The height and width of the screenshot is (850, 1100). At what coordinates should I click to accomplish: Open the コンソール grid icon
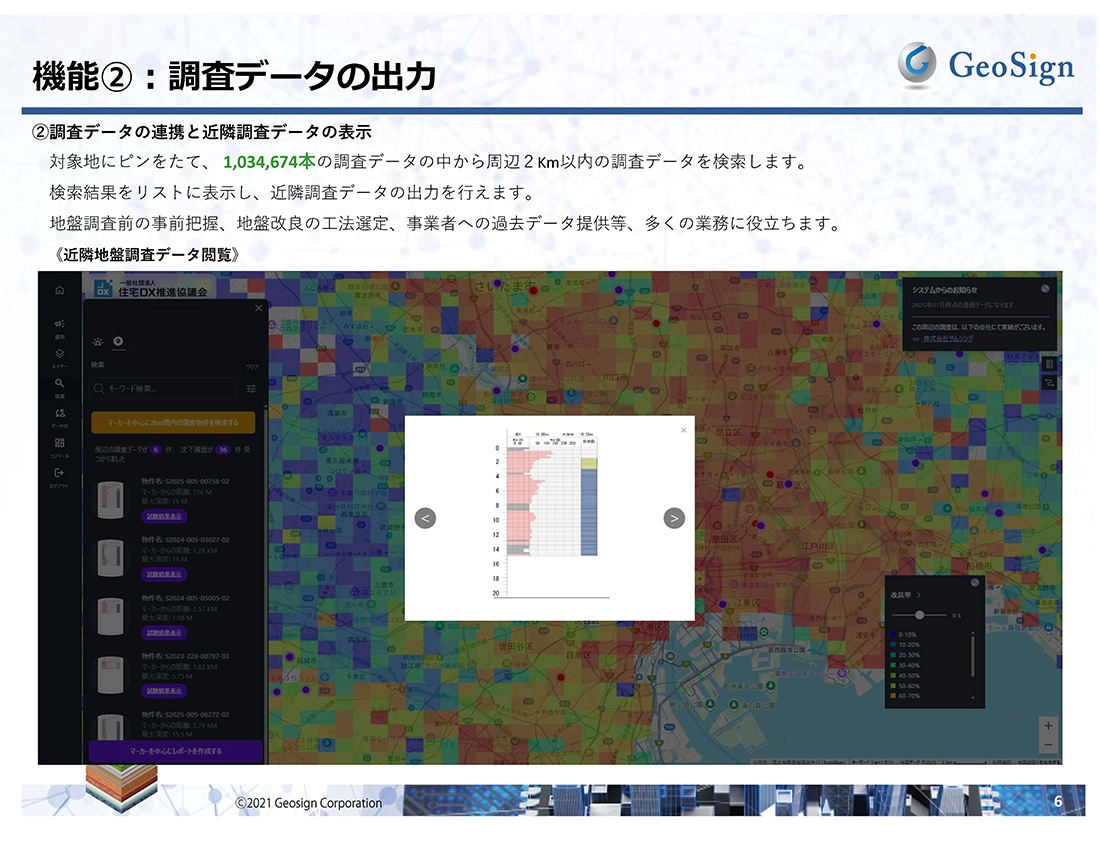coord(60,443)
